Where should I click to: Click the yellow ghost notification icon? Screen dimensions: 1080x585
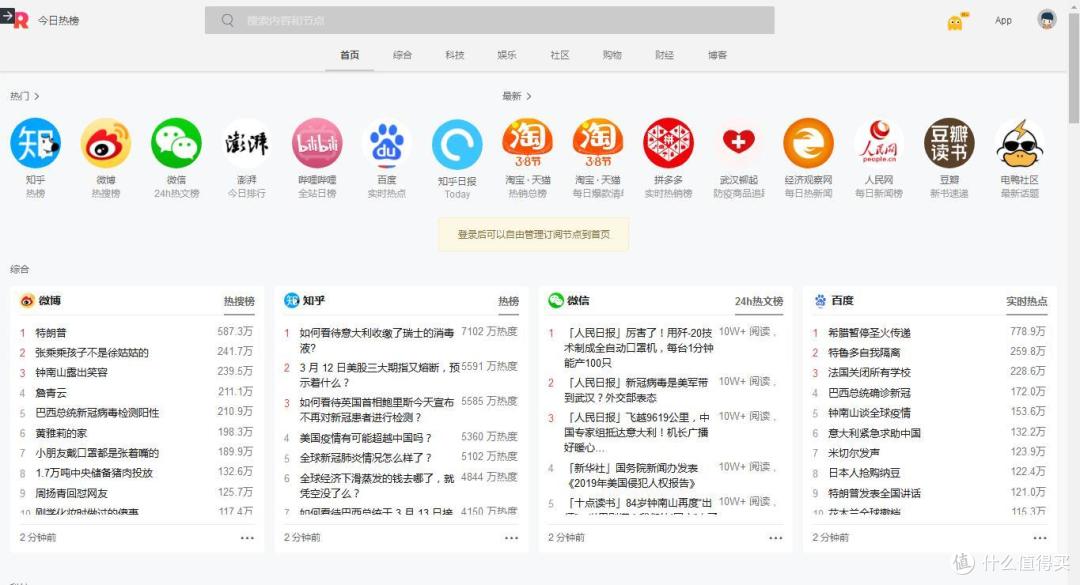pos(955,22)
